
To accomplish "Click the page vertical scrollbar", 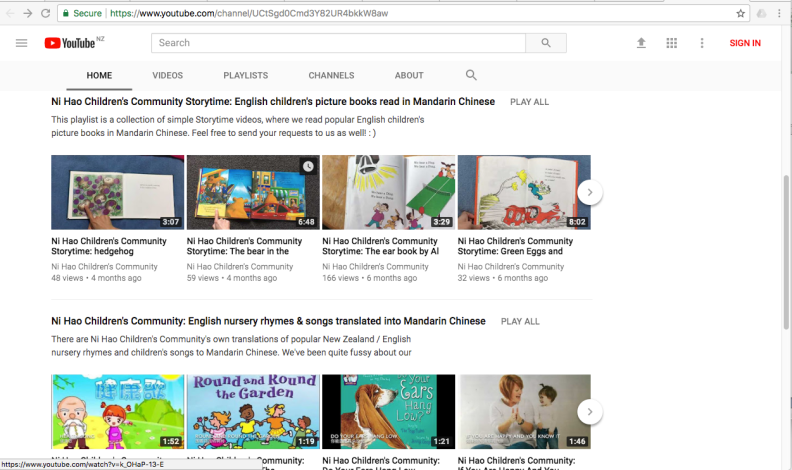I will (x=786, y=252).
